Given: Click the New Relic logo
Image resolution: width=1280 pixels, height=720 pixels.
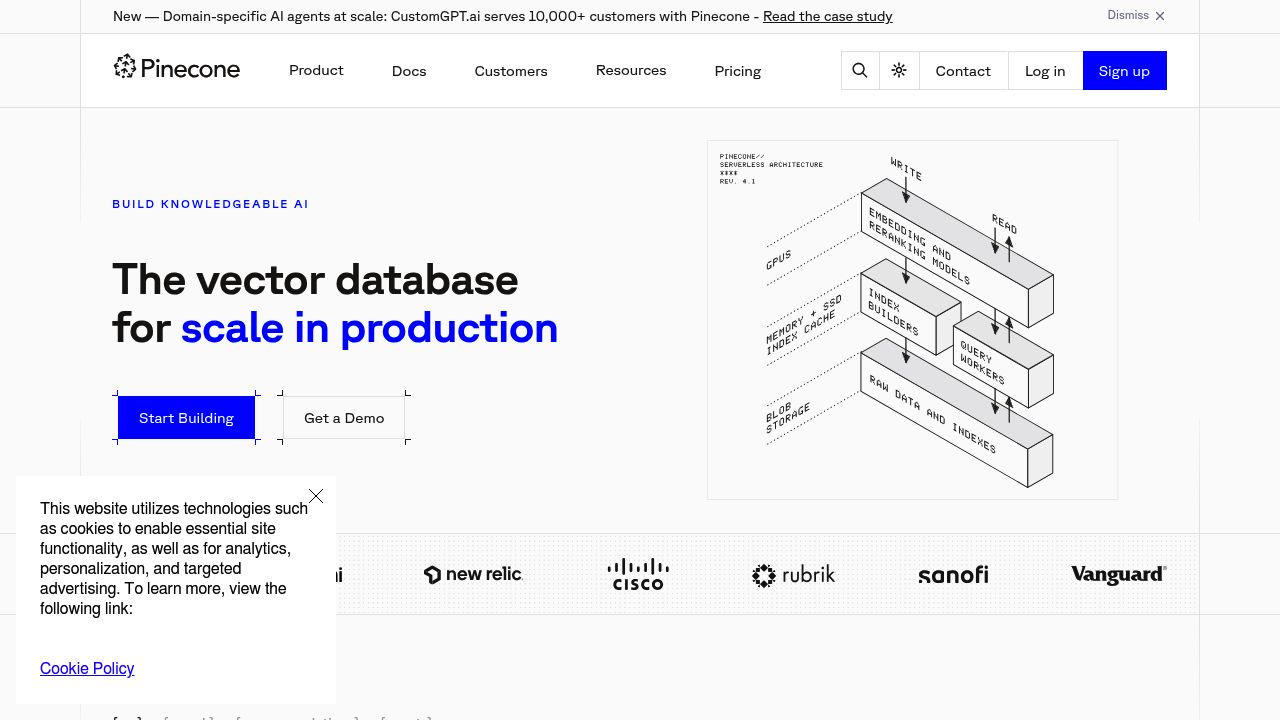Looking at the screenshot, I should coord(473,574).
